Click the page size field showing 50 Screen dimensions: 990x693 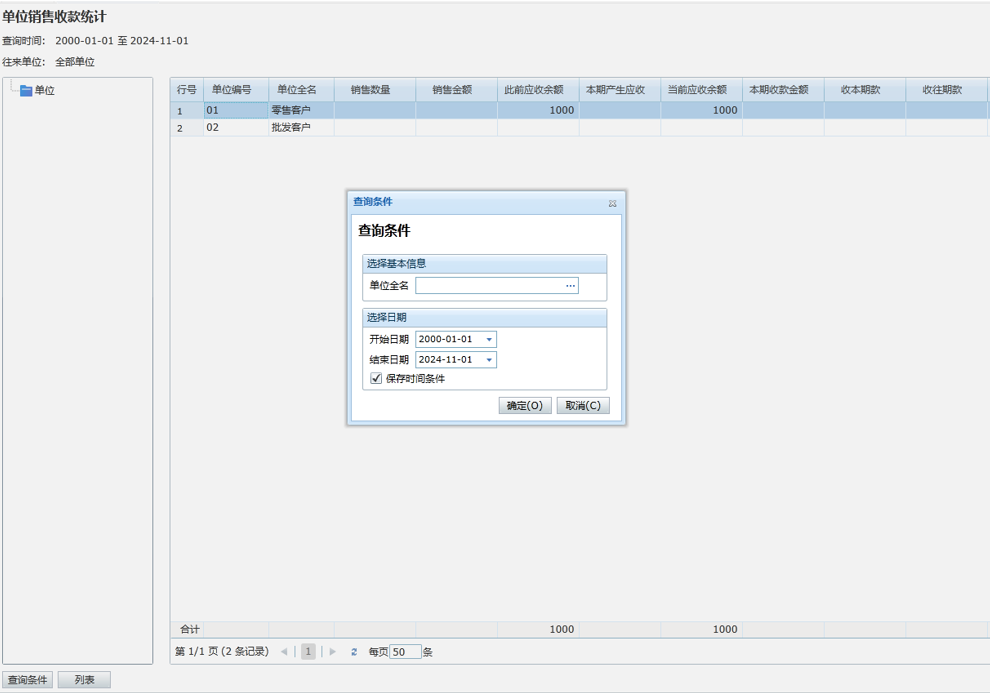[x=405, y=652]
